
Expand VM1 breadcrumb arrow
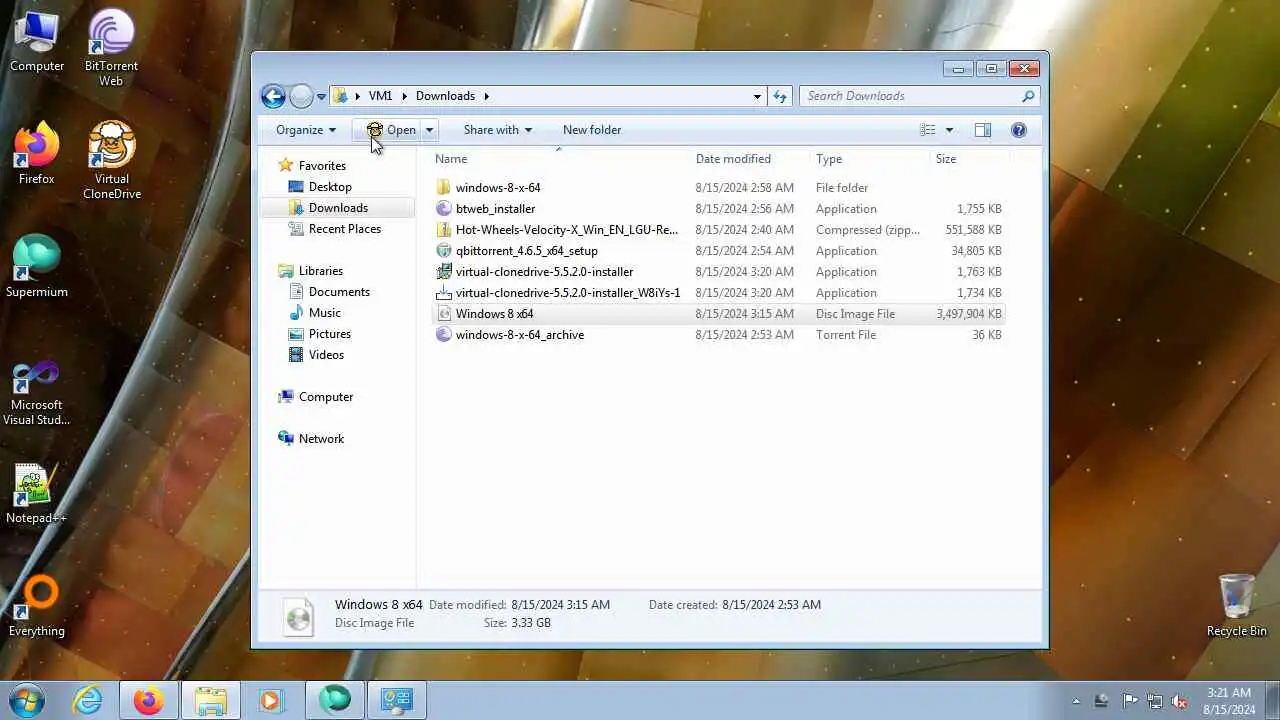click(405, 96)
